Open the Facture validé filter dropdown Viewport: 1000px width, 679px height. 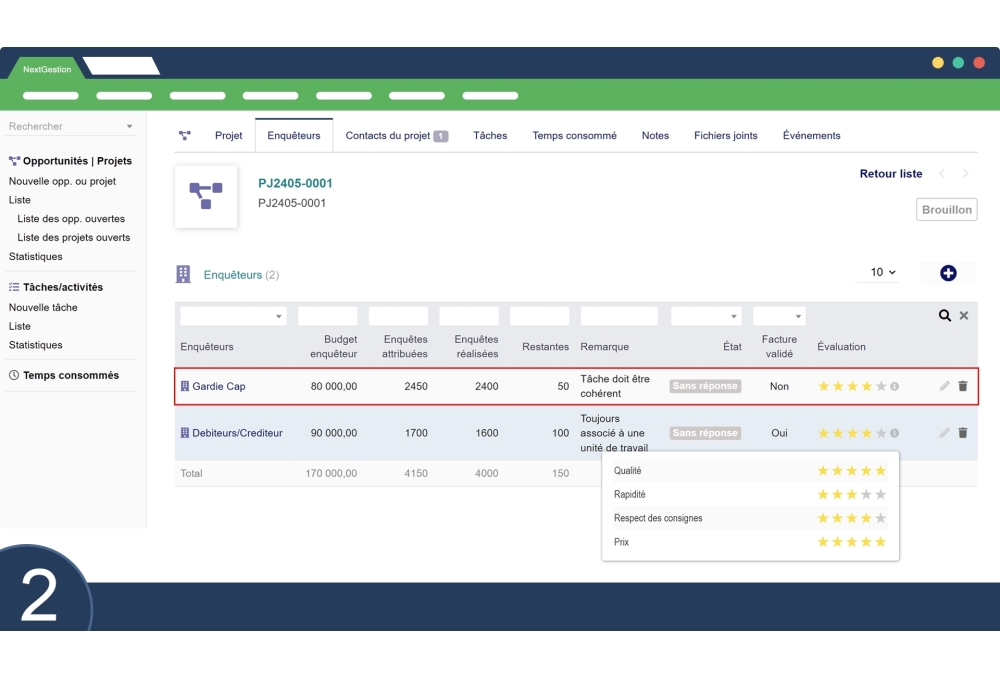pyautogui.click(x=778, y=316)
